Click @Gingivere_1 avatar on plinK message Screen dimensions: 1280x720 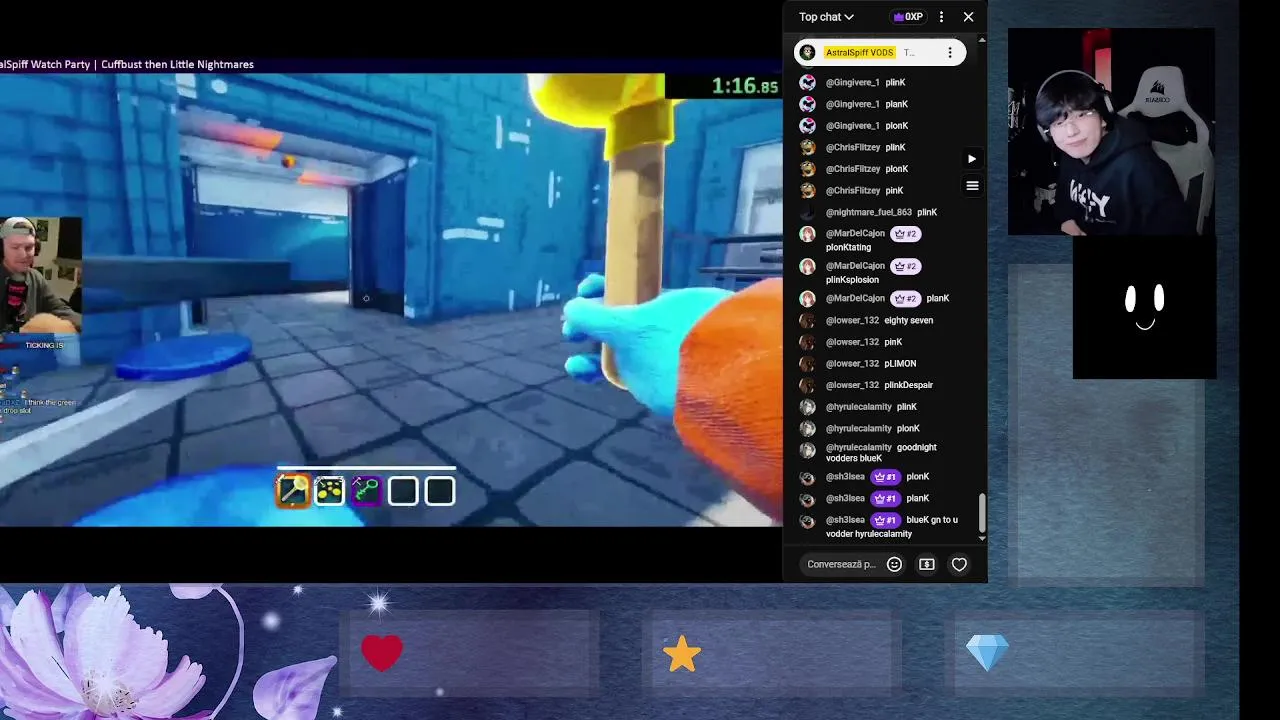coord(807,83)
